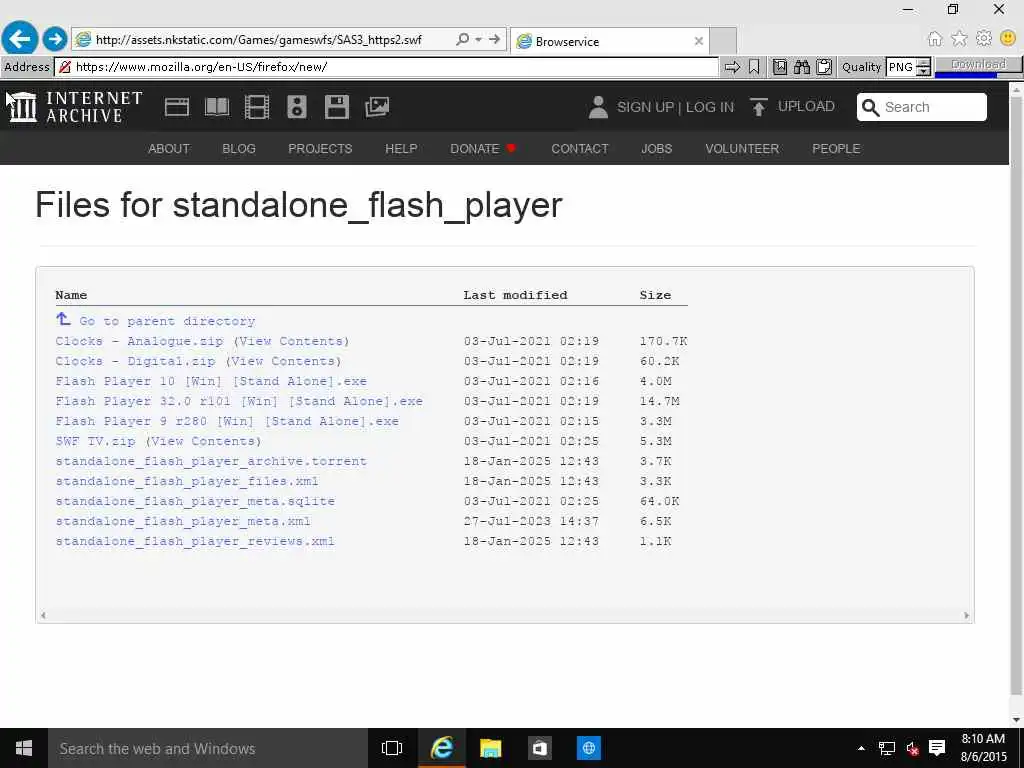Image resolution: width=1024 pixels, height=768 pixels.
Task: Click the blank new tab button
Action: pyautogui.click(x=723, y=41)
